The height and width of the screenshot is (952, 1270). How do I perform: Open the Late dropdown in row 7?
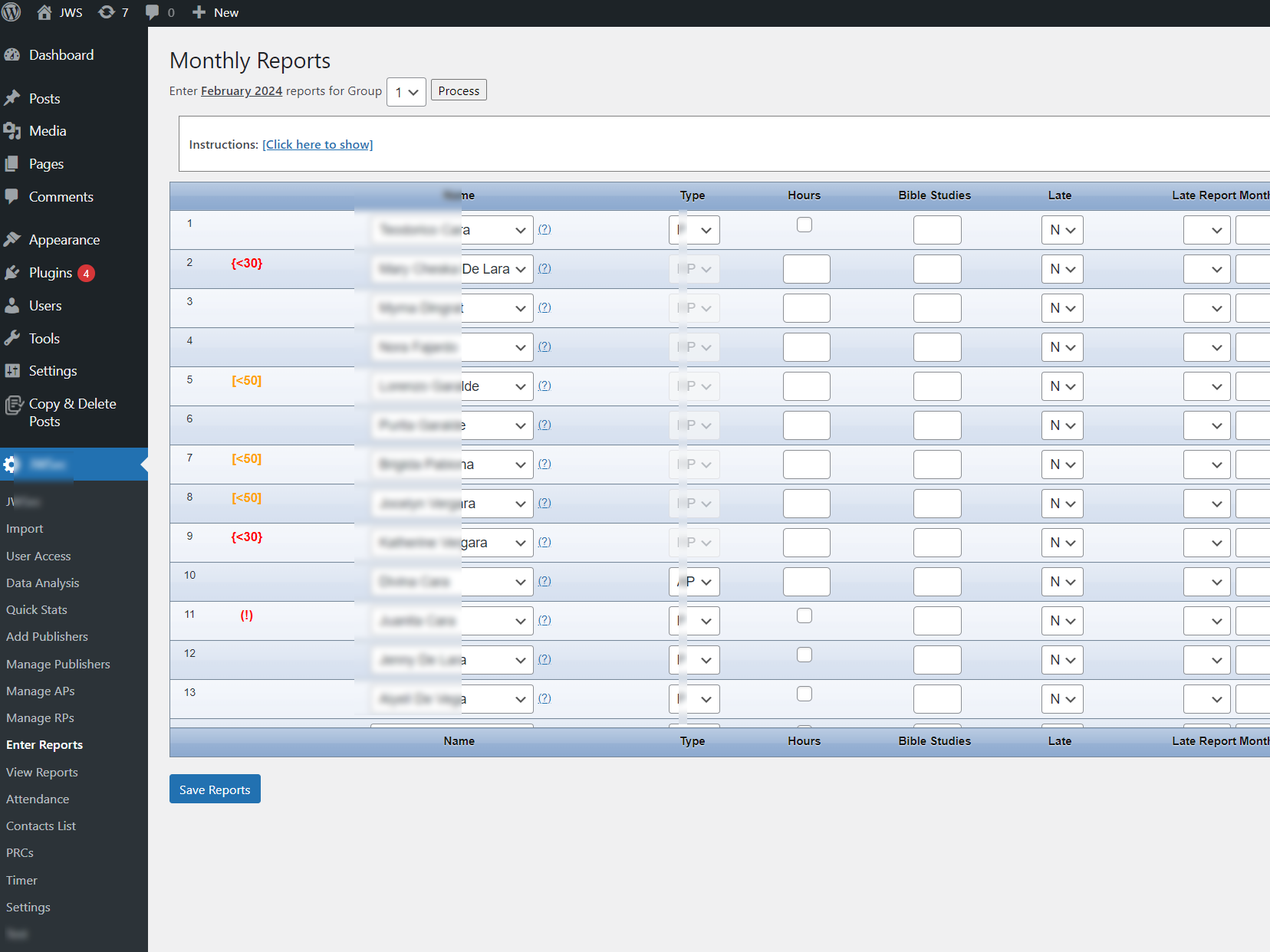click(x=1062, y=465)
